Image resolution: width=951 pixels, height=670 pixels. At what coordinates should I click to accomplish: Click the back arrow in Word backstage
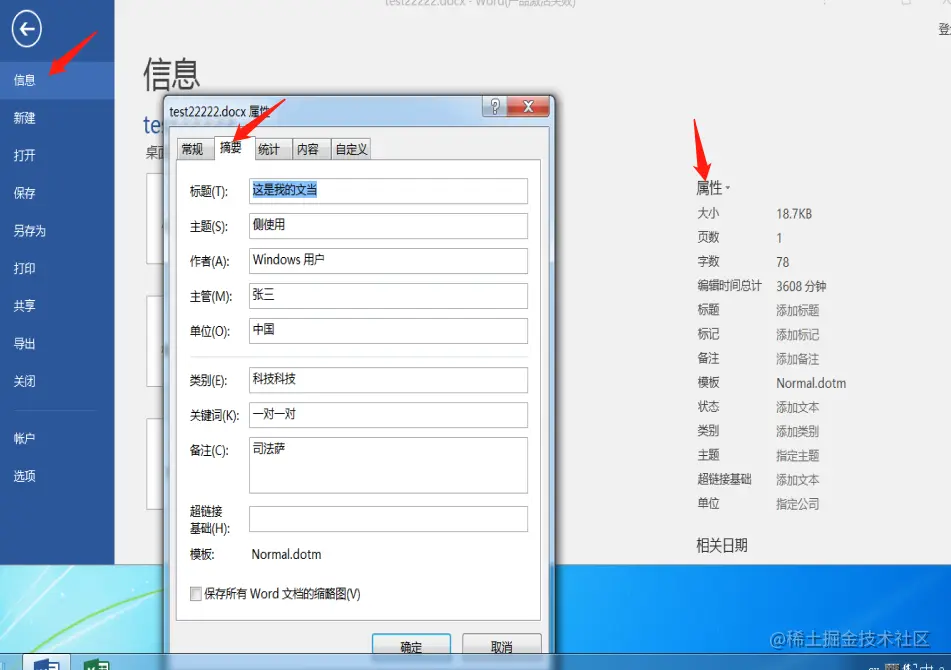27,28
